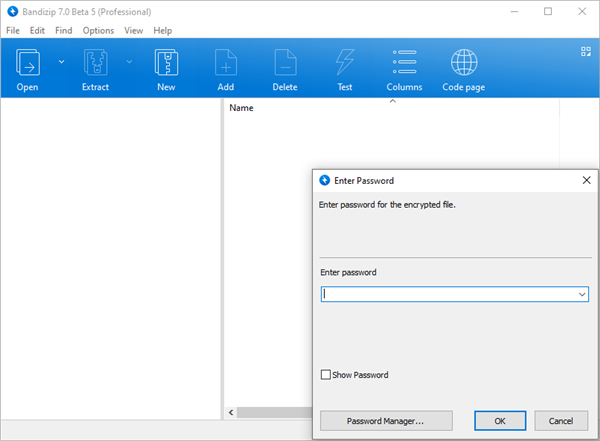Create a new archive with New icon

166,64
